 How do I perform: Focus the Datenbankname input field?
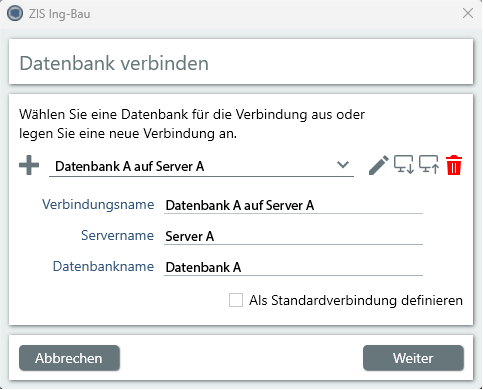[x=293, y=267]
